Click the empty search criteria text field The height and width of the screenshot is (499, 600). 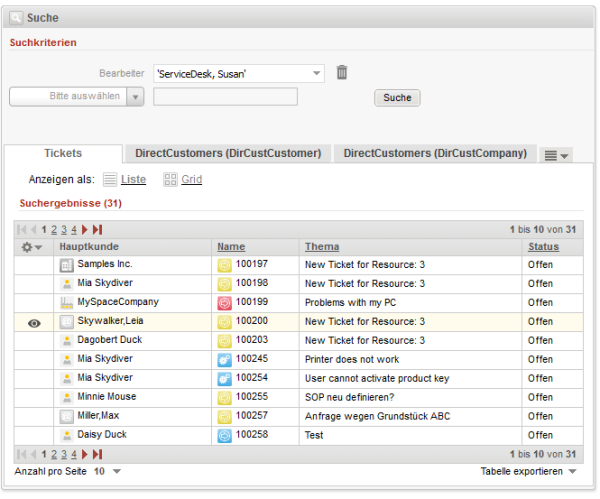pos(225,97)
